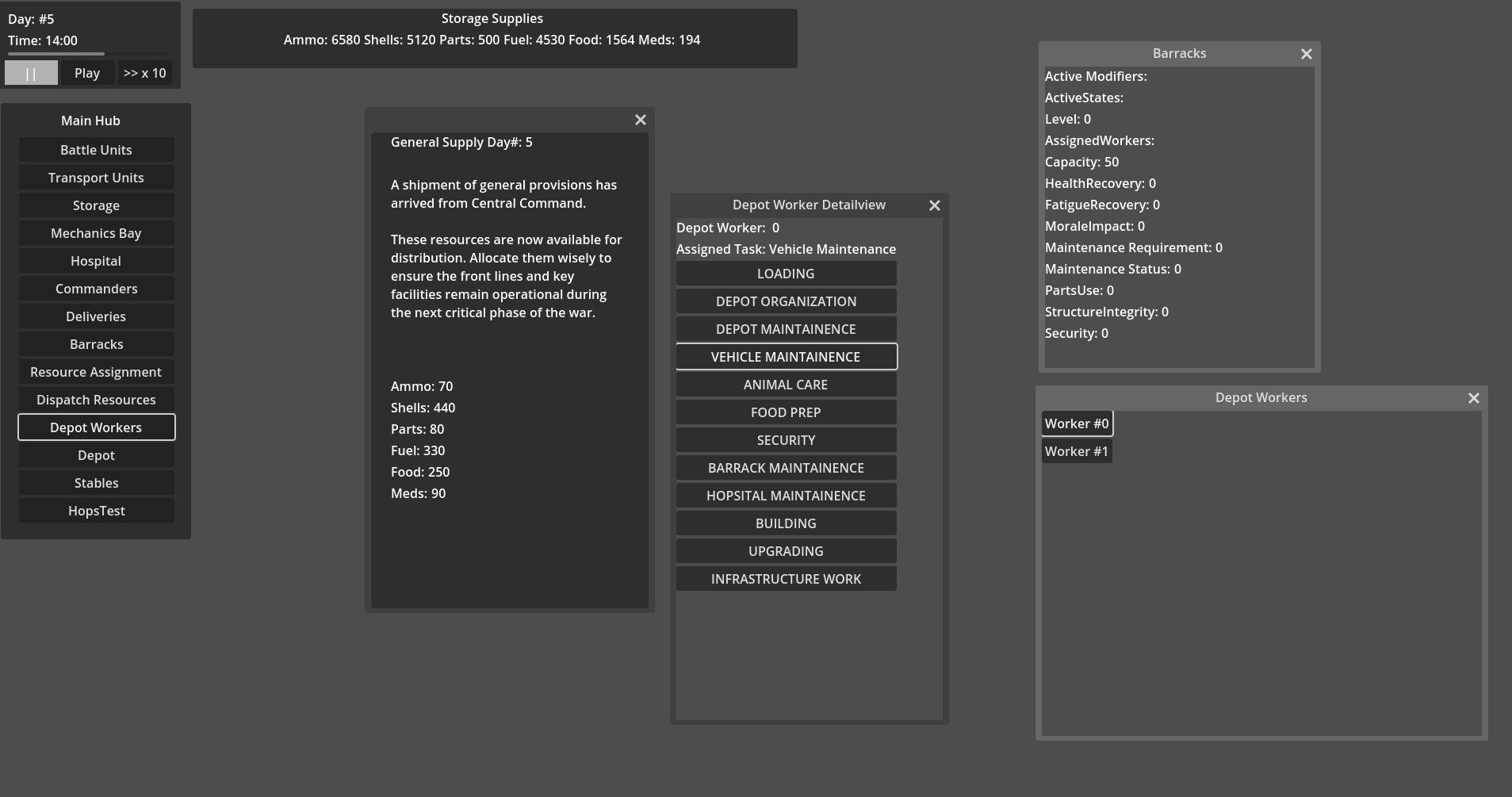
Task: Open the Storage menu entry
Action: coord(96,205)
